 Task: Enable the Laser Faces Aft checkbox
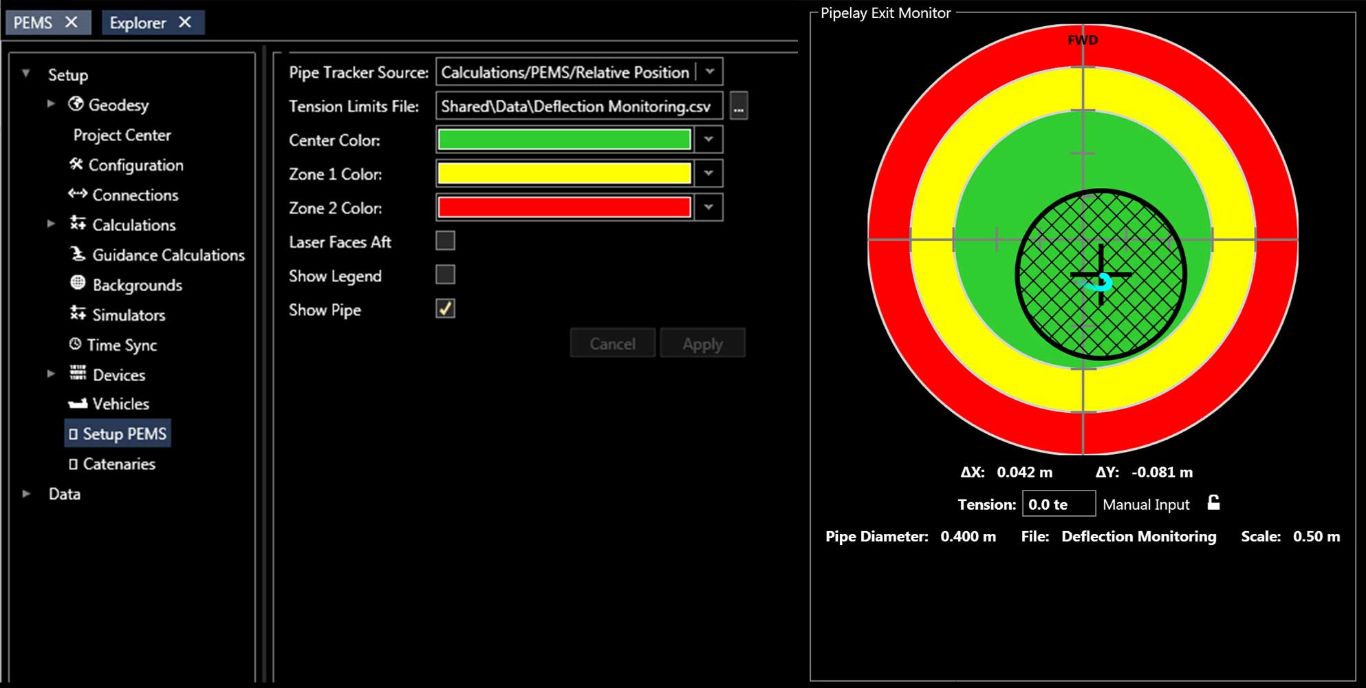tap(446, 241)
